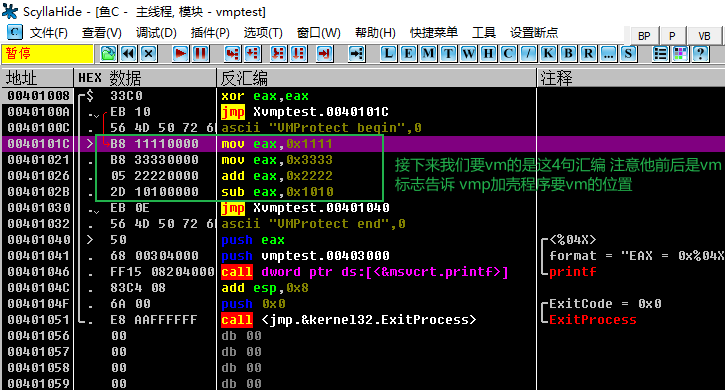Click the Trace into icon
The width and height of the screenshot is (725, 390).
pos(278,54)
